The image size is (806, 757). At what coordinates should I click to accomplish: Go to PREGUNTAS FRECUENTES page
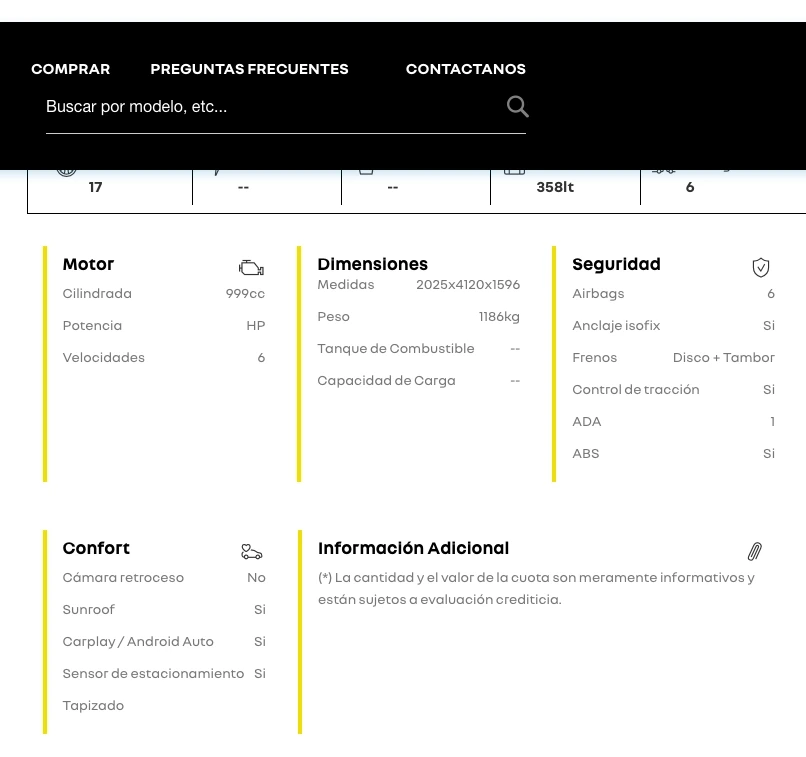pyautogui.click(x=249, y=69)
